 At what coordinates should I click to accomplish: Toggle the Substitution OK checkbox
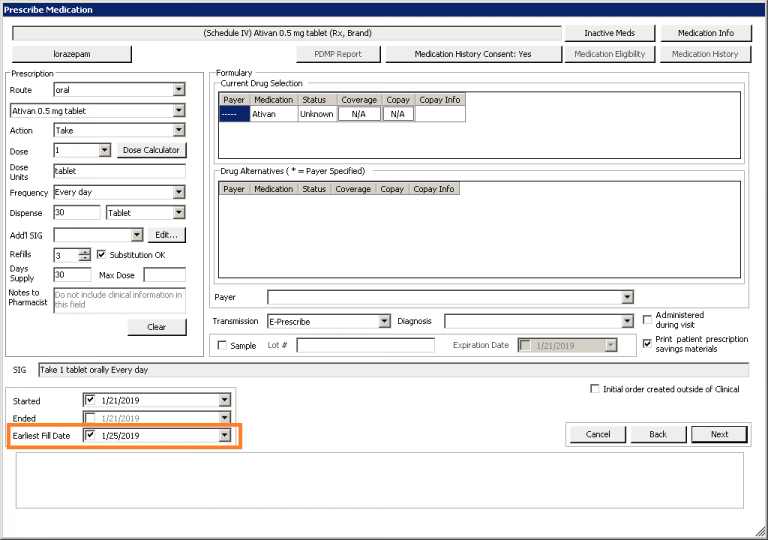(101, 254)
